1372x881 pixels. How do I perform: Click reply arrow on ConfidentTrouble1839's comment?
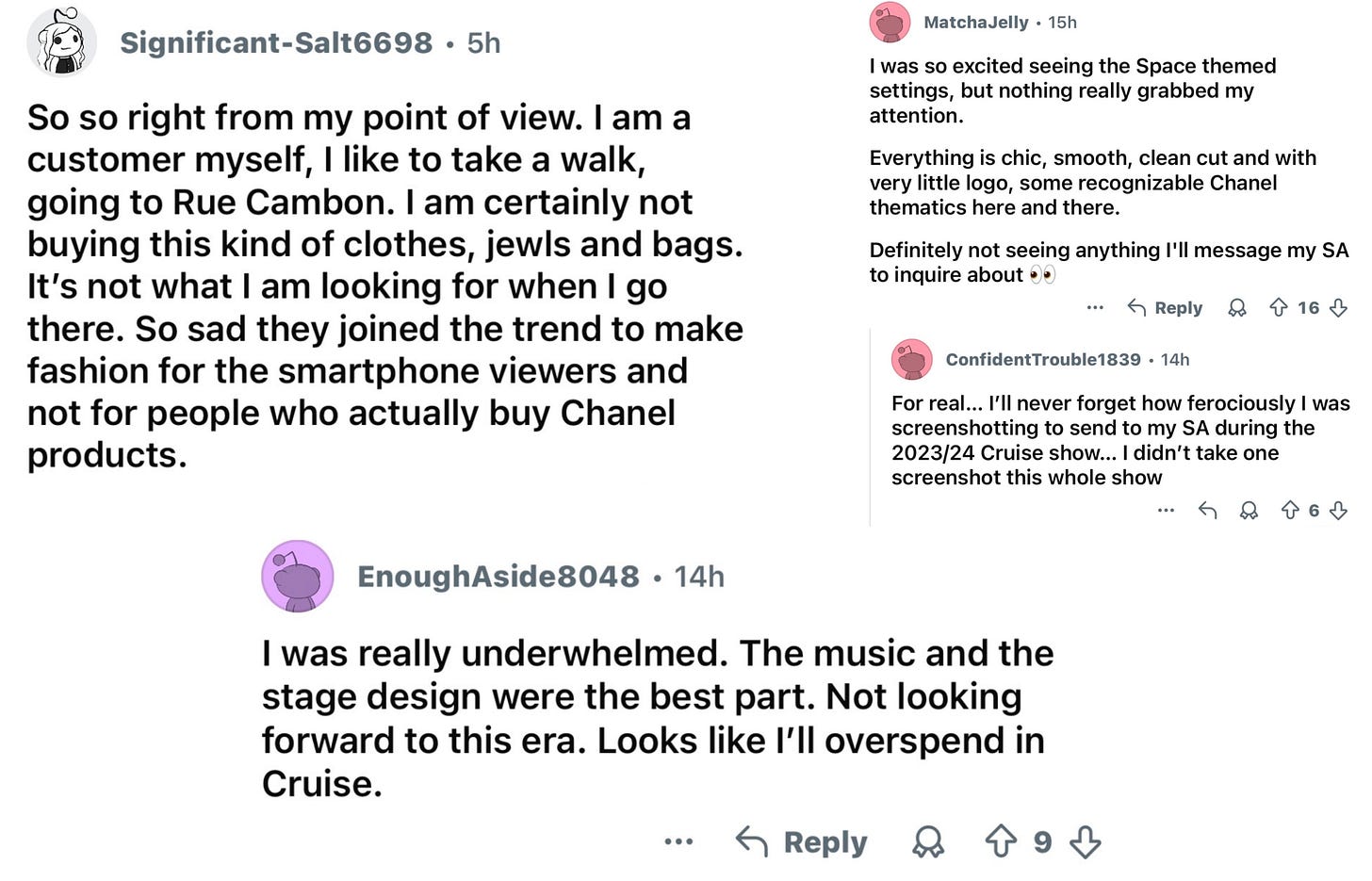tap(1207, 511)
